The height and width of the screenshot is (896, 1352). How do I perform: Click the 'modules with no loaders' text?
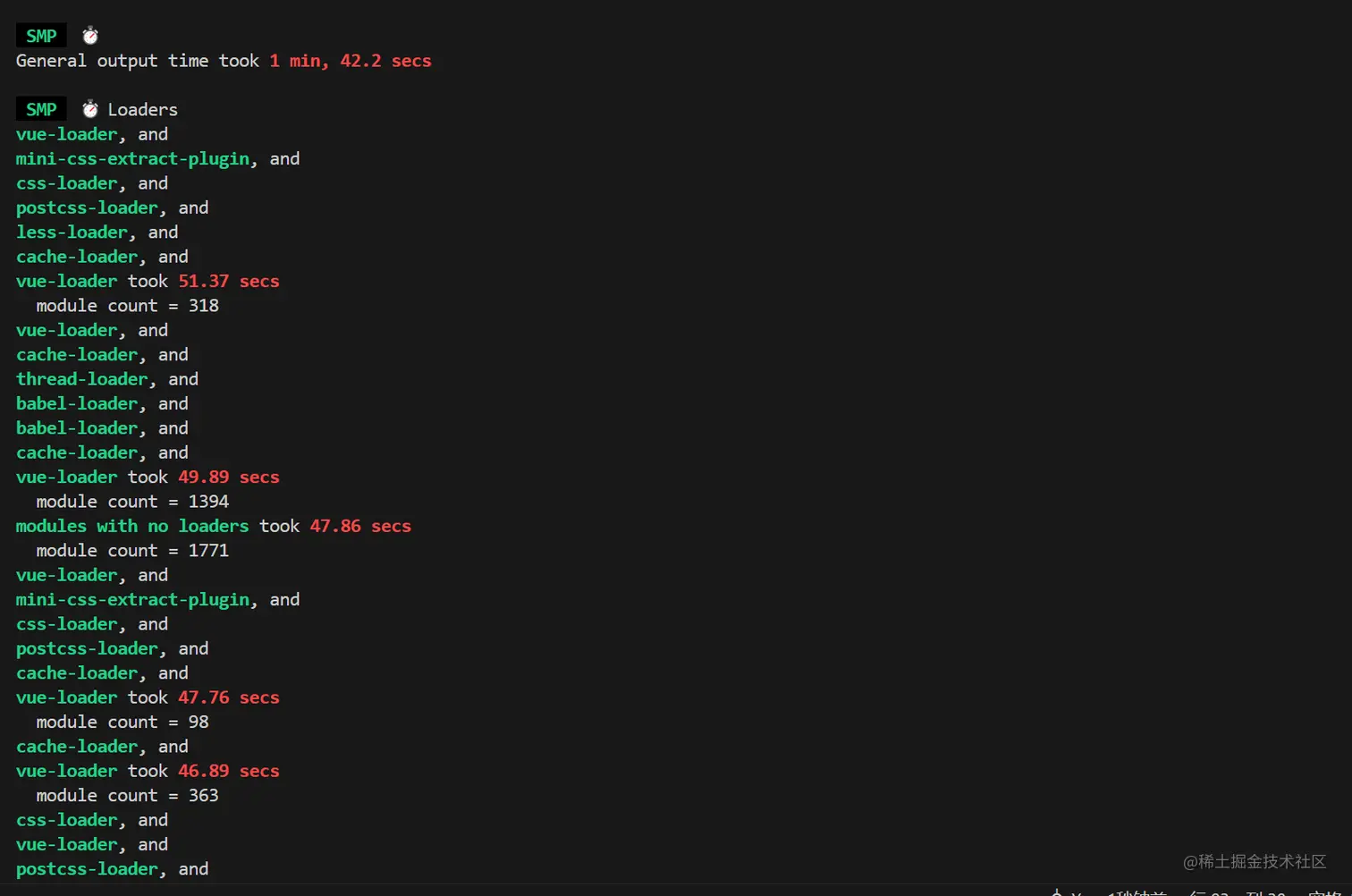[x=132, y=526]
